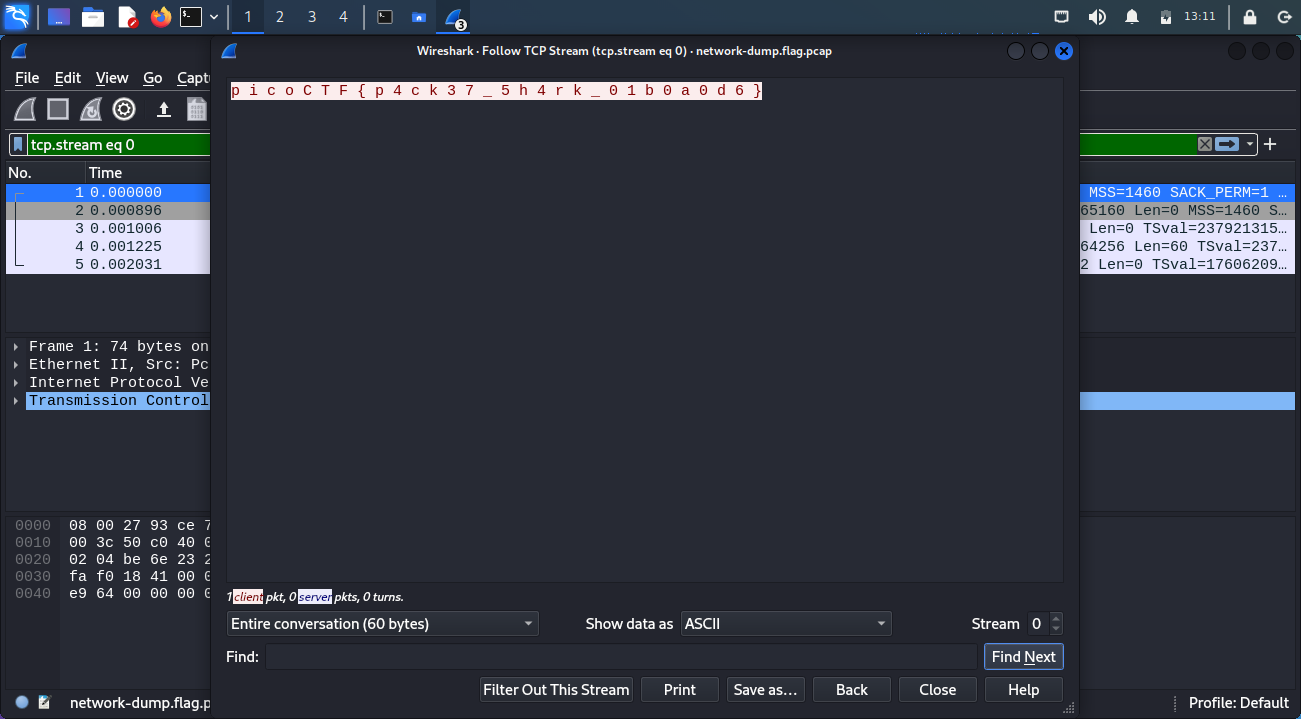
Task: Activate the terminal window taskbar button
Action: tap(385, 17)
